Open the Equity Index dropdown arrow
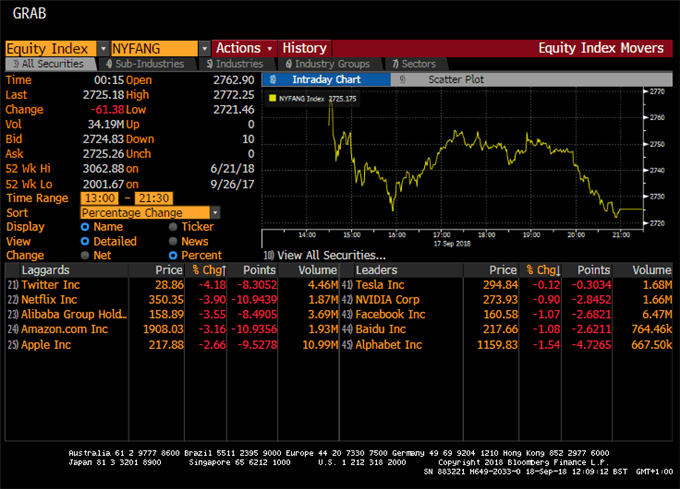This screenshot has width=680, height=489. point(103,49)
